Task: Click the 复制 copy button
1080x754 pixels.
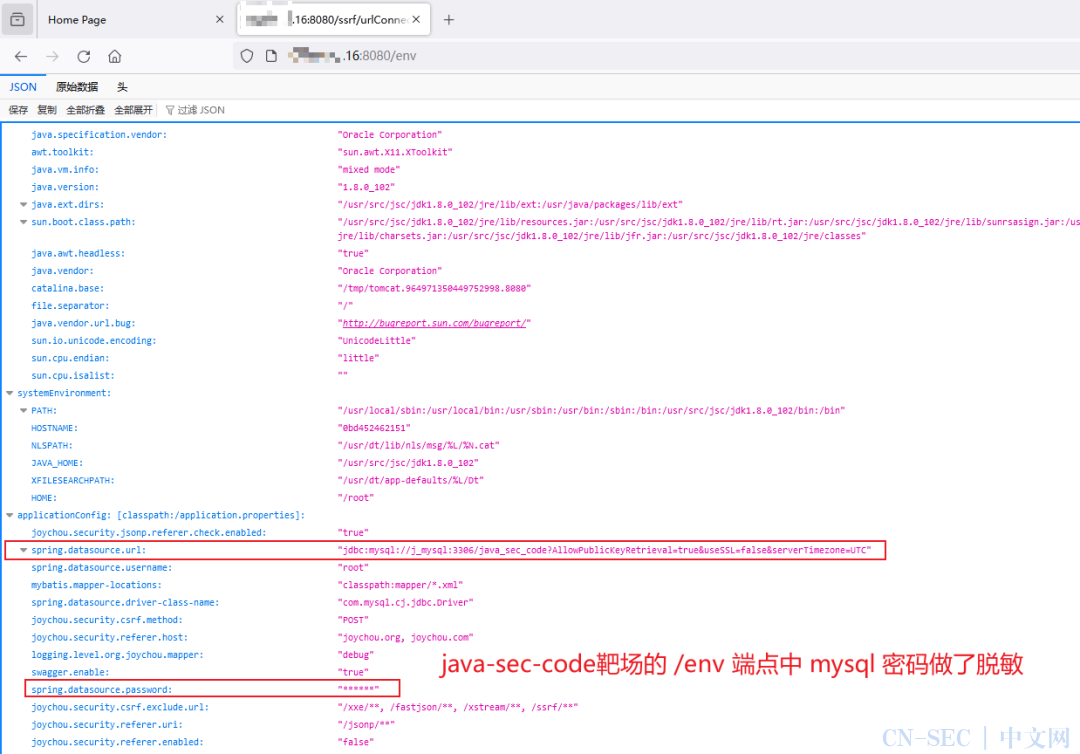Action: point(47,110)
